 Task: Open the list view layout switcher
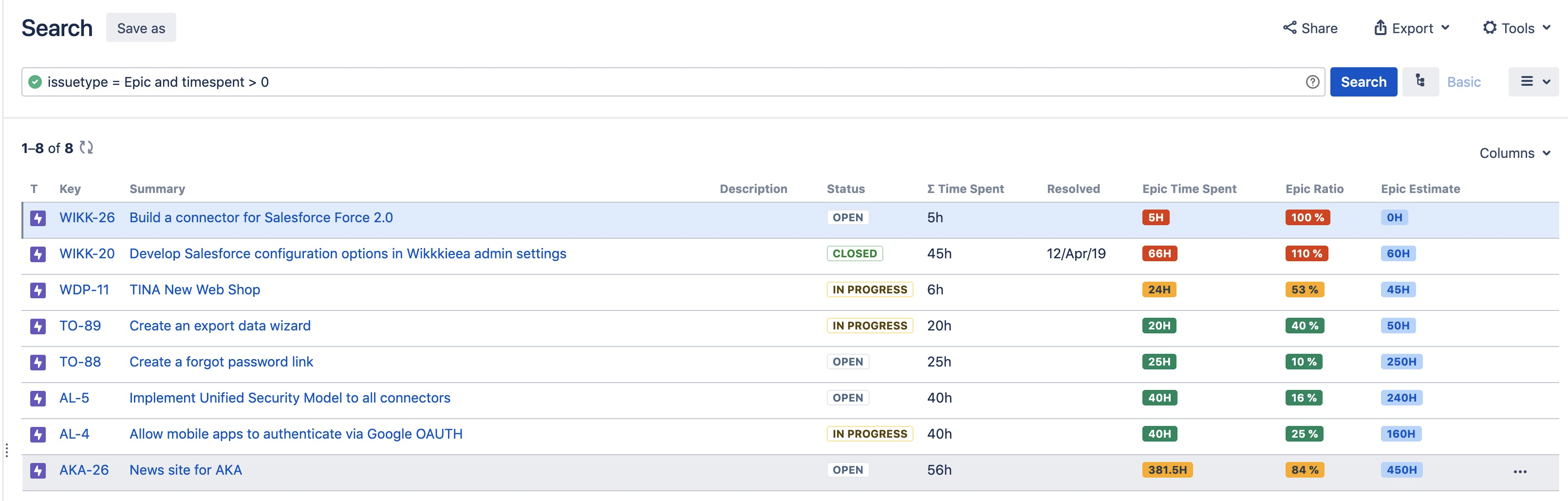1534,82
